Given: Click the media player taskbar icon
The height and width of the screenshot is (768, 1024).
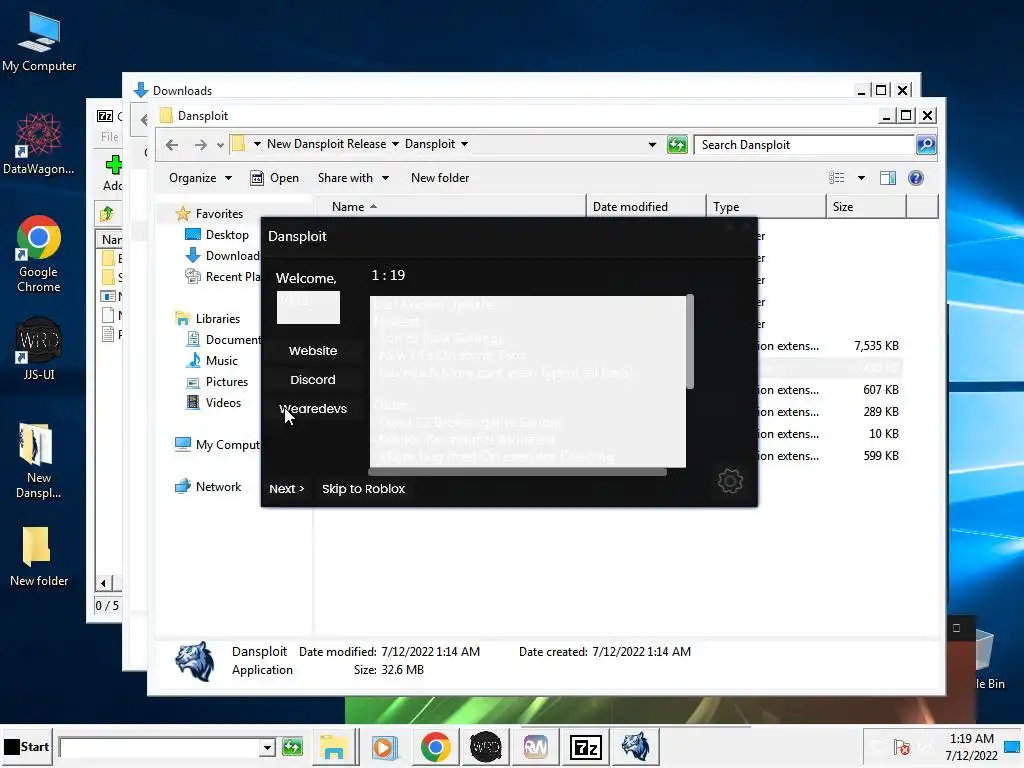Looking at the screenshot, I should tap(385, 746).
